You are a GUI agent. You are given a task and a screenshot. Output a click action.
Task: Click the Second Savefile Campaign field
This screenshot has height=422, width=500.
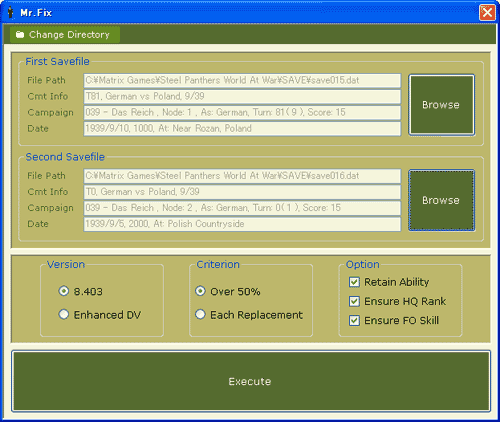click(242, 208)
